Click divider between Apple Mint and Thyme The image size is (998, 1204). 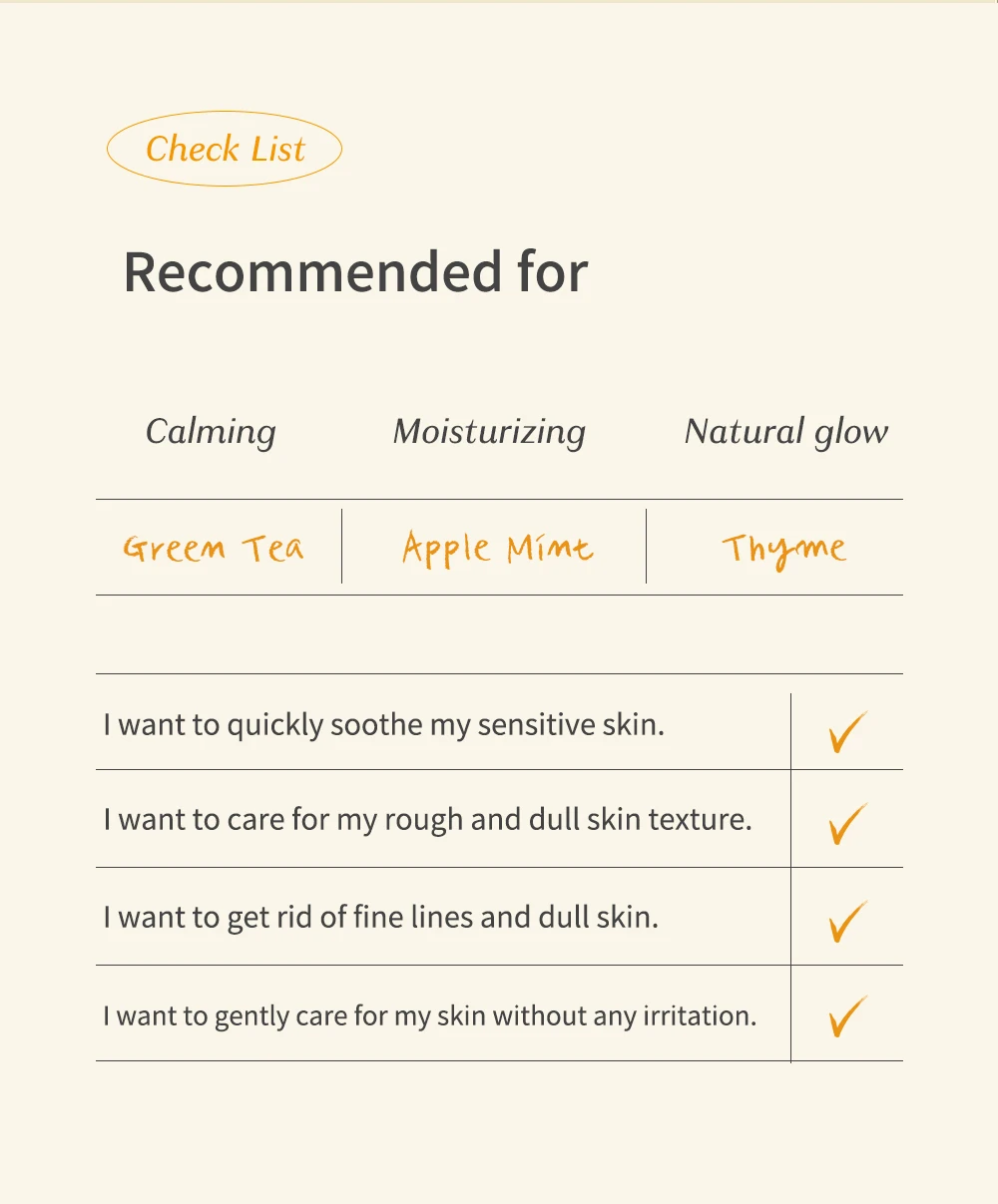tap(646, 546)
